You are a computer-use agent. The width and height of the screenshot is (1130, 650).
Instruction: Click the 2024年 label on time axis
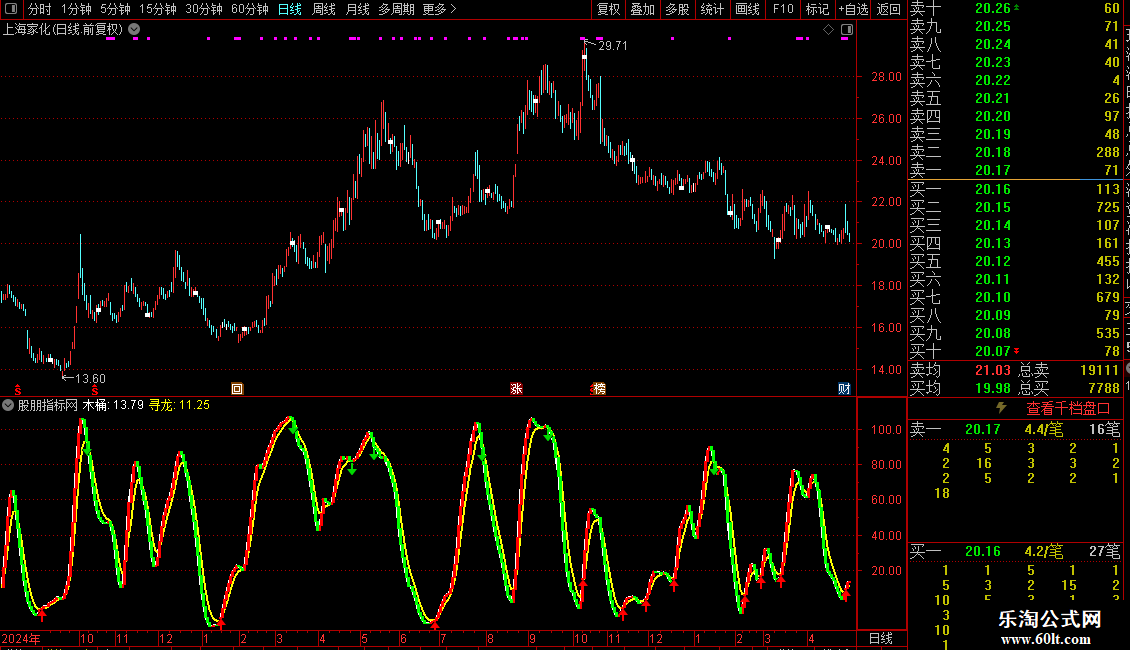[21, 638]
